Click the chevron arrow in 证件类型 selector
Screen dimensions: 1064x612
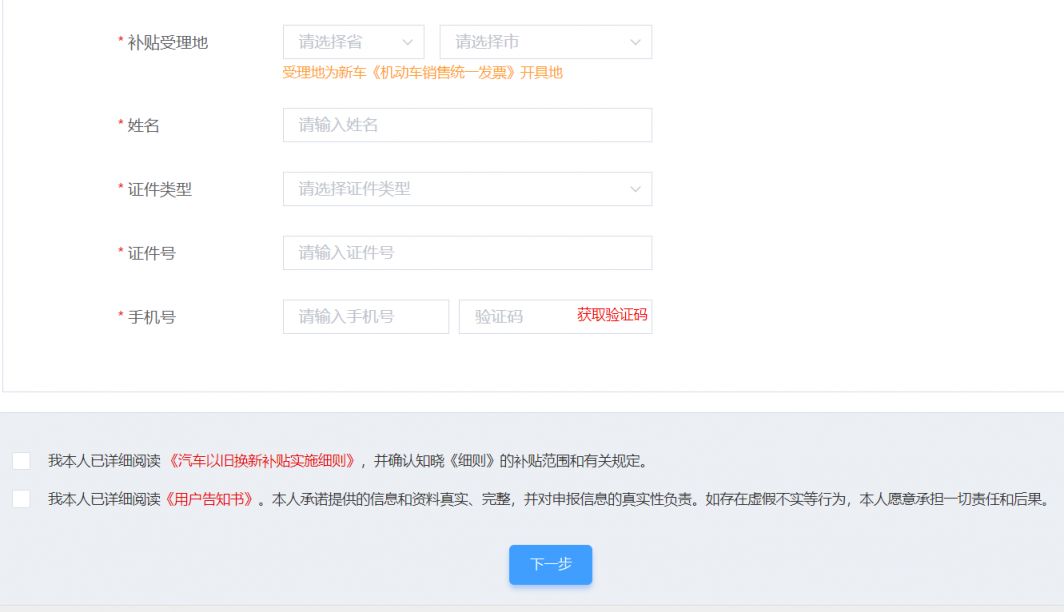(x=635, y=189)
